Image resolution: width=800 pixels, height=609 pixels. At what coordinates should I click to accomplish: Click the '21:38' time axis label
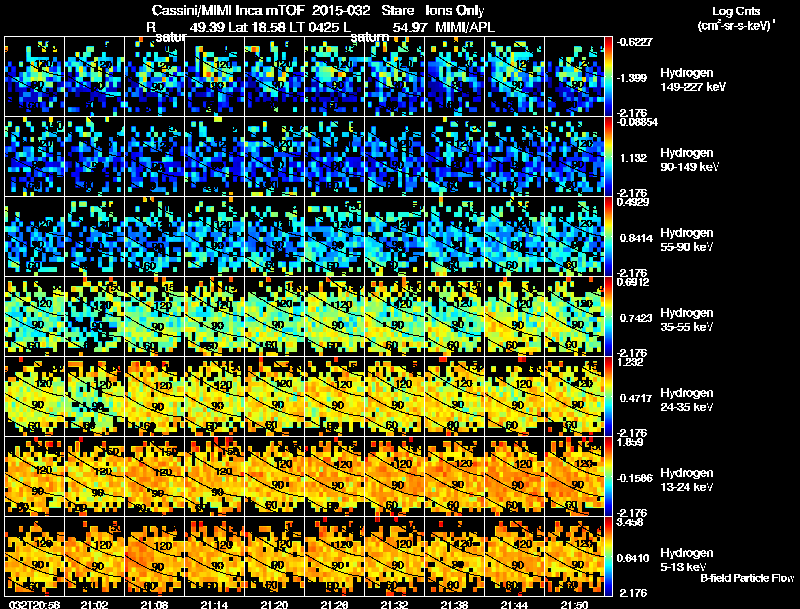pyautogui.click(x=455, y=604)
